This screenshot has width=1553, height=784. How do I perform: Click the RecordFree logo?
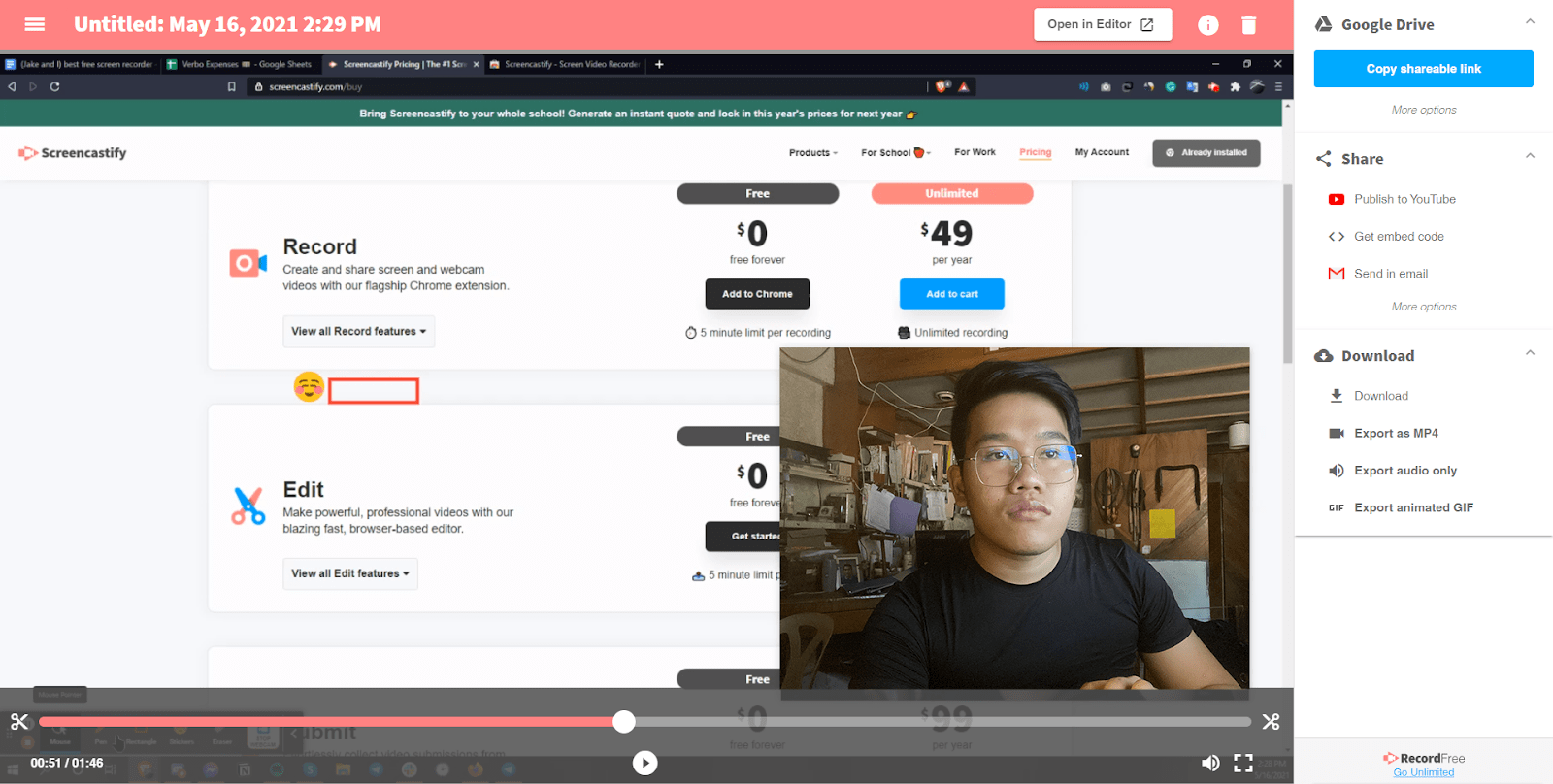tap(1424, 758)
